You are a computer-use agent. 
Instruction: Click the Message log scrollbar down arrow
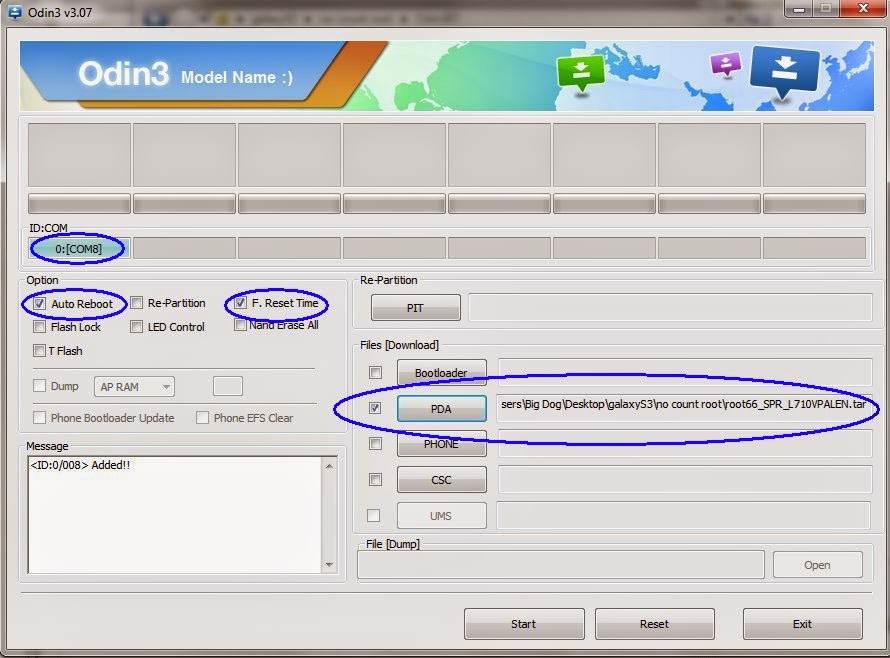pyautogui.click(x=329, y=564)
